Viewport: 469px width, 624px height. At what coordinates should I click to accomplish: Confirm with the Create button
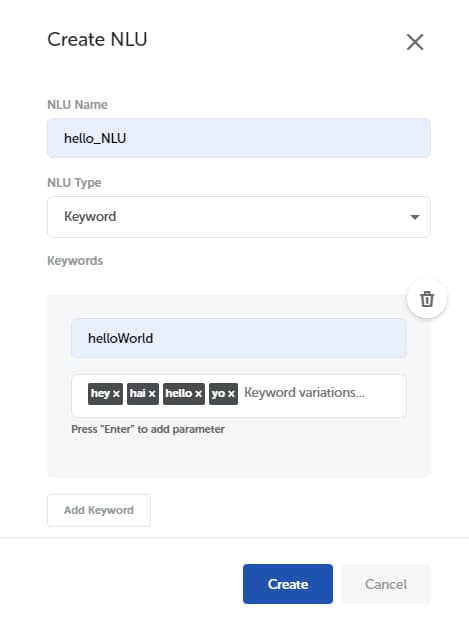click(x=288, y=584)
